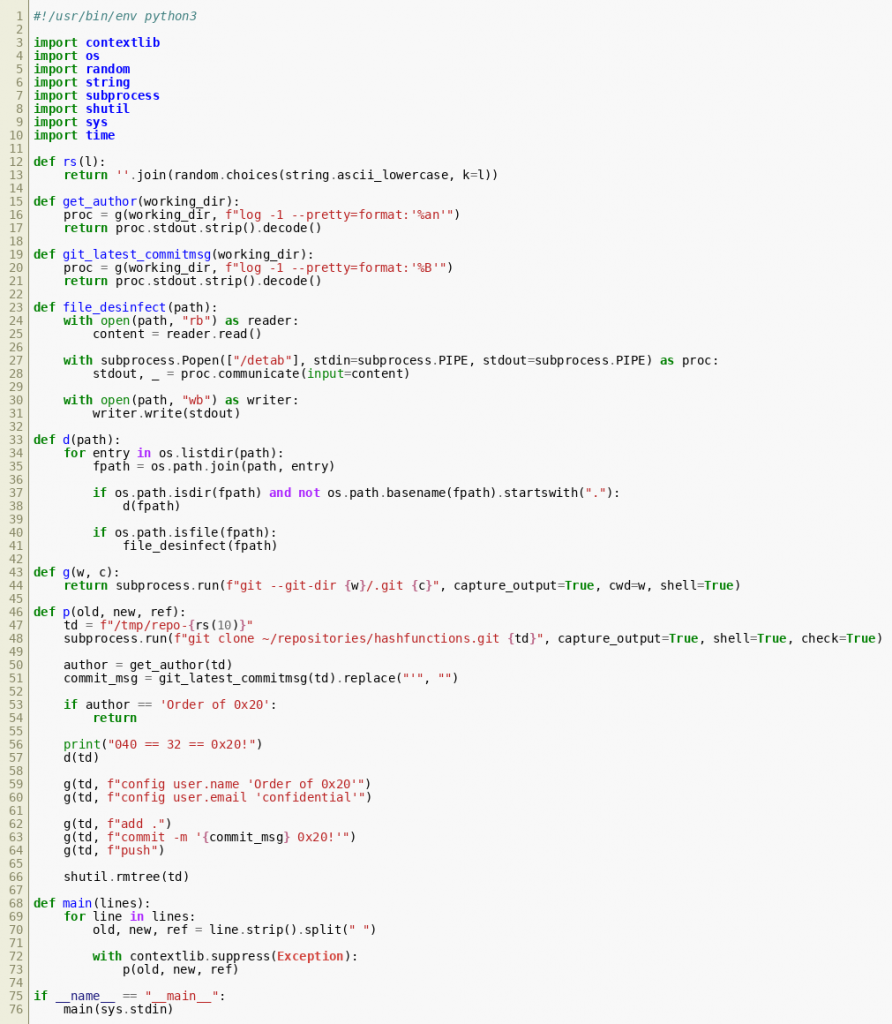Click the python3 shebang comment
Viewport: 892px width, 1024px height.
click(x=121, y=16)
